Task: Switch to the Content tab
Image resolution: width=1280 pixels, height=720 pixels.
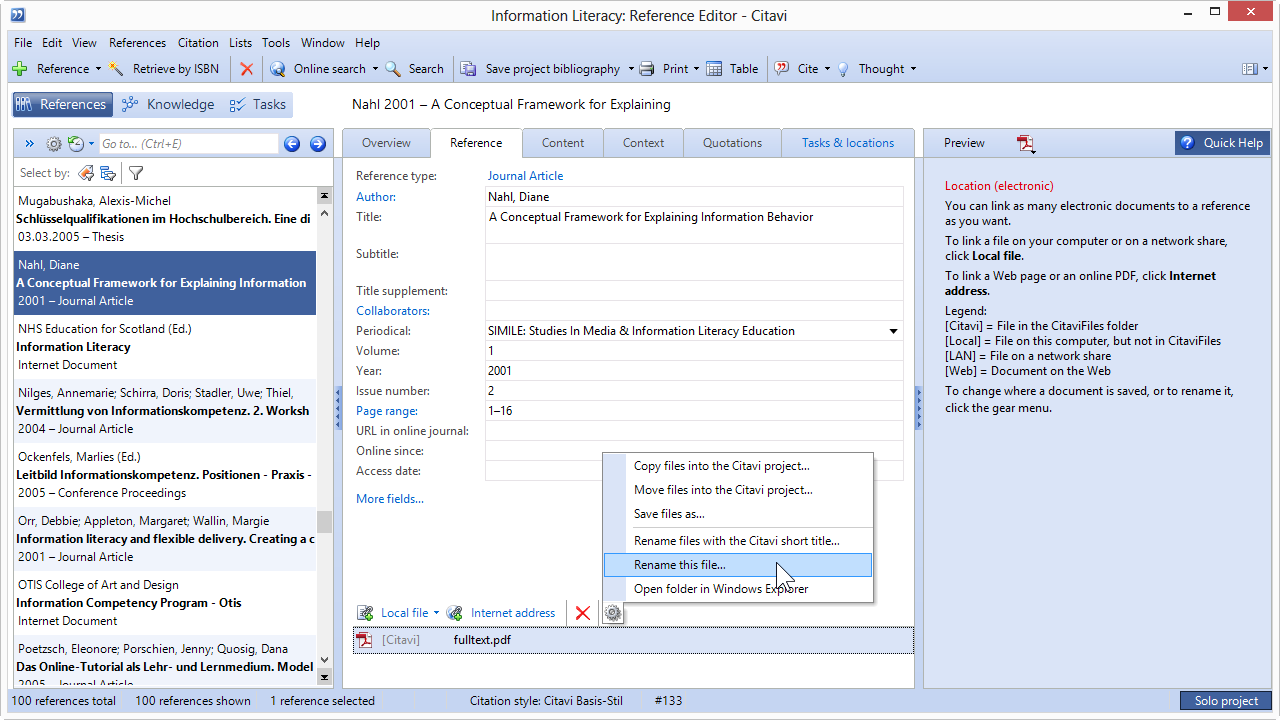Action: pyautogui.click(x=563, y=143)
